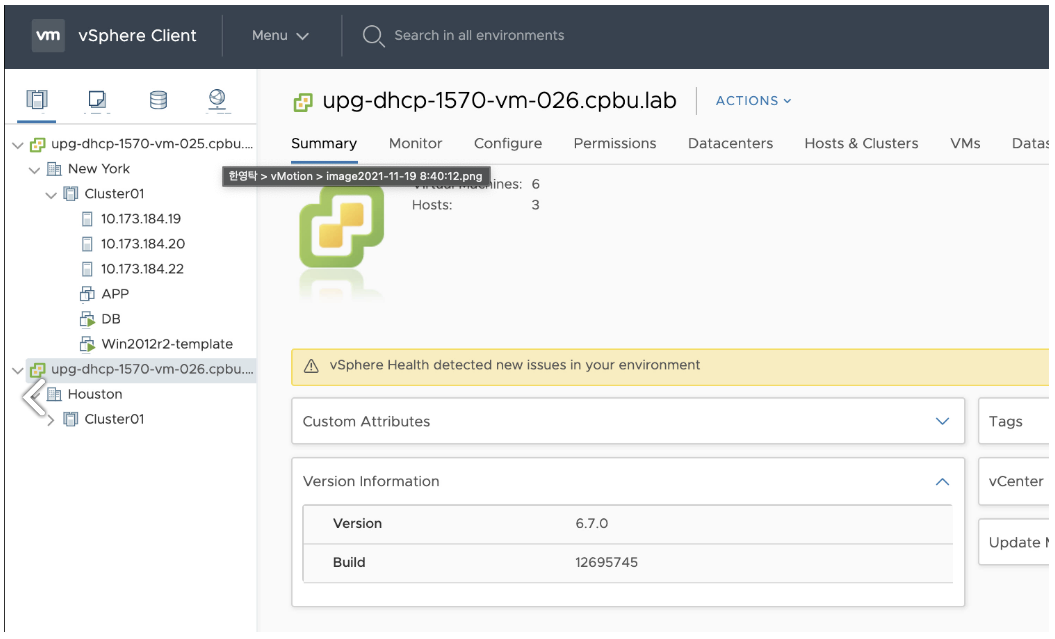Image resolution: width=1055 pixels, height=639 pixels.
Task: Collapse the New York datacenter node
Action: click(34, 170)
